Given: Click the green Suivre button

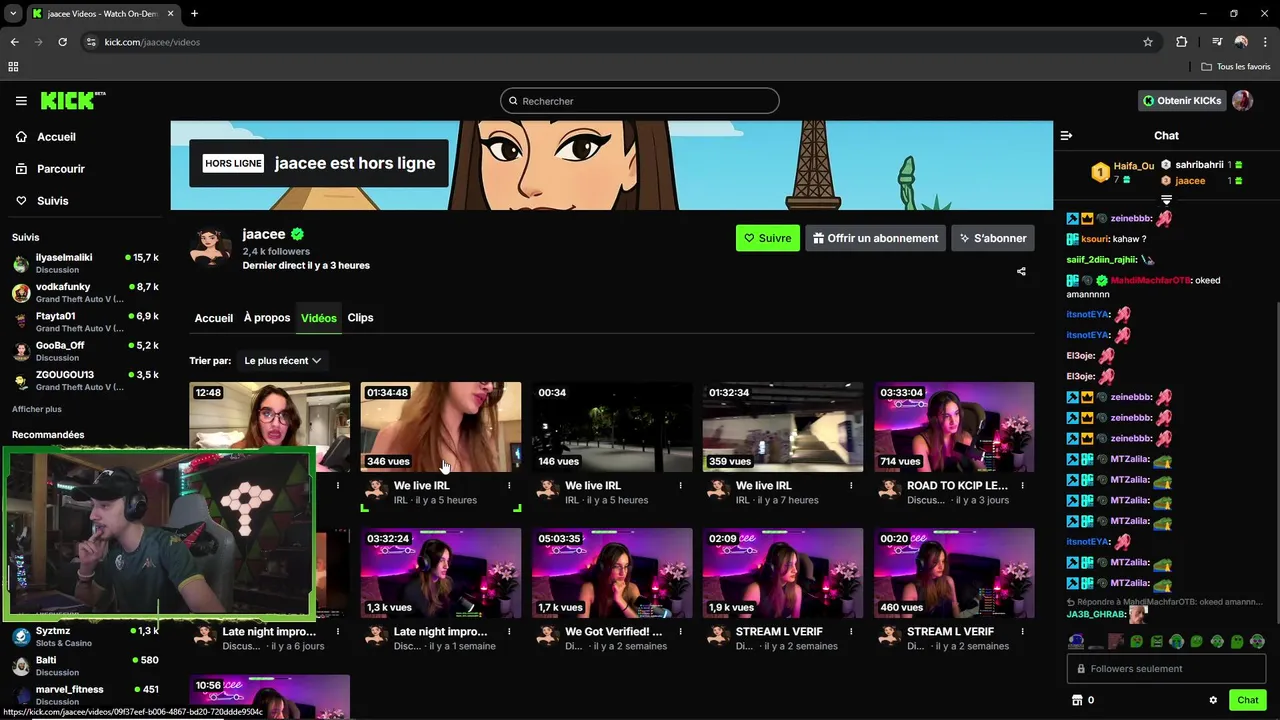Looking at the screenshot, I should point(768,238).
